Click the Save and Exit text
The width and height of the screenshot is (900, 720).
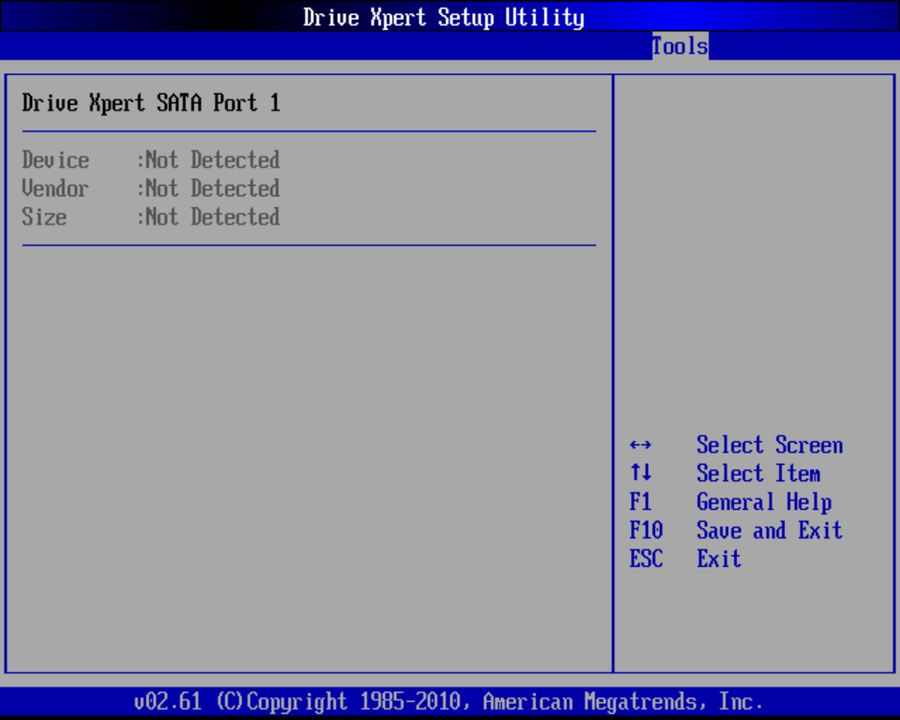tap(770, 530)
